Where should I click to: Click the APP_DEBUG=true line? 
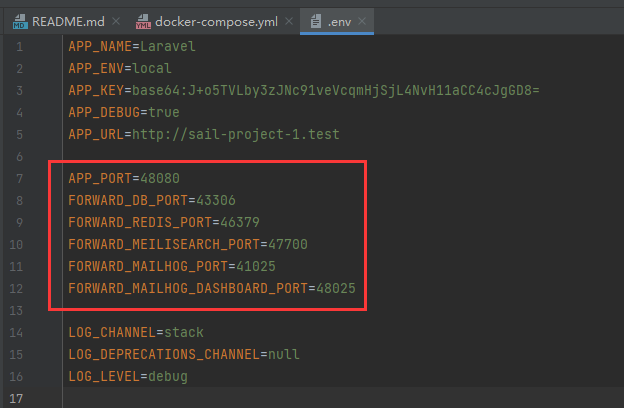(x=124, y=112)
